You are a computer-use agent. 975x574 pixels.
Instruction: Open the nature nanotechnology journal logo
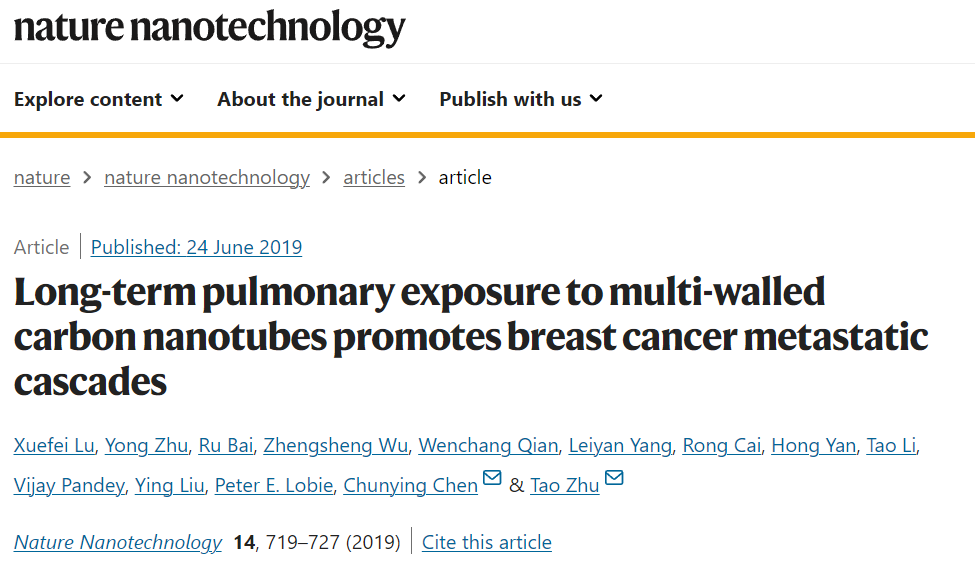tap(210, 27)
